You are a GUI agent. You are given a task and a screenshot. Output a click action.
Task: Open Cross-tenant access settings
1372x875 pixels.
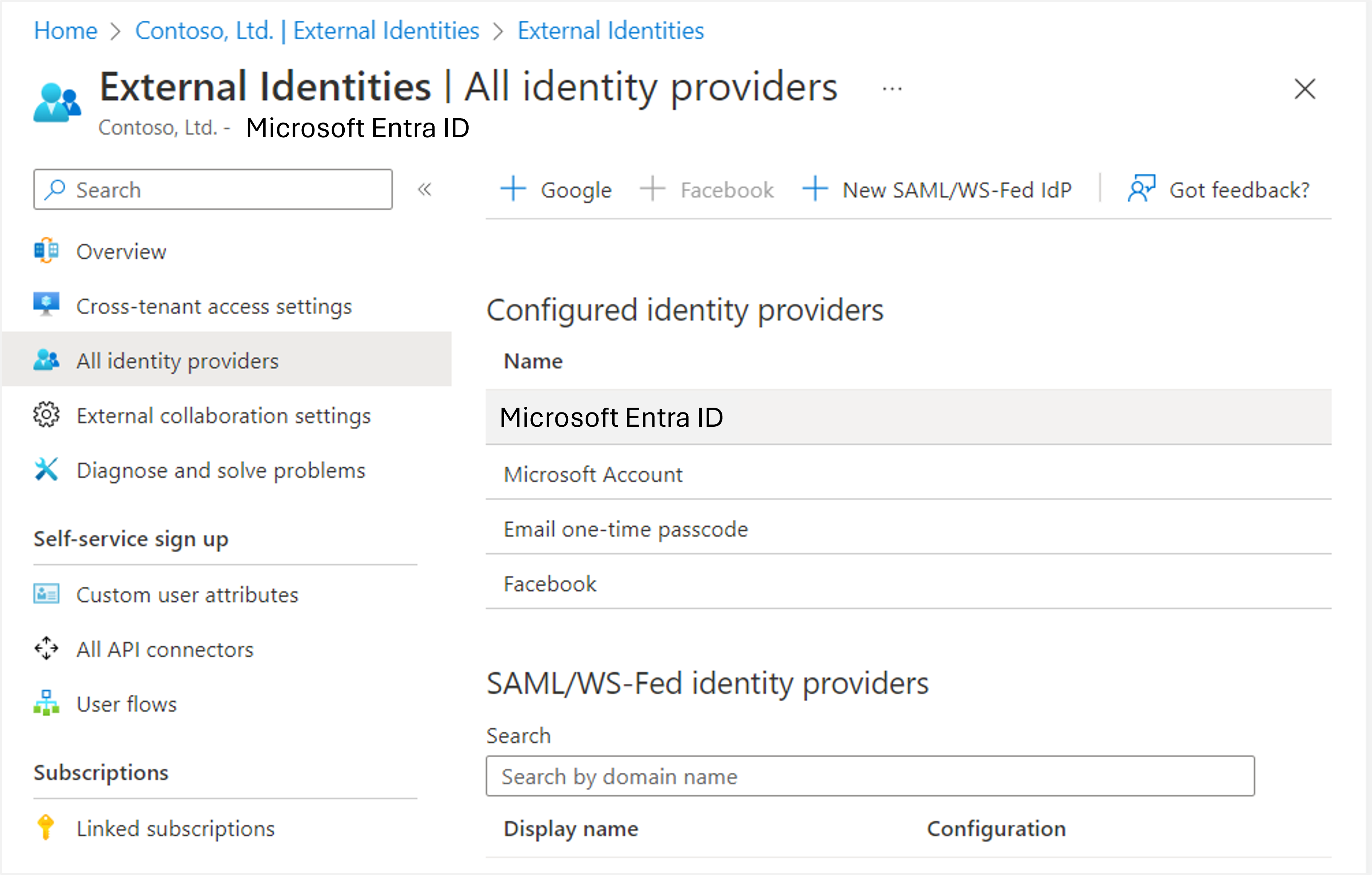click(213, 307)
